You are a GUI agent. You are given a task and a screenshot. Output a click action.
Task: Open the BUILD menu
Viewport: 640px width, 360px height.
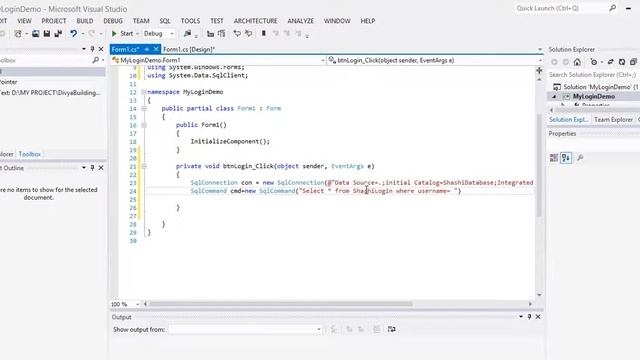(85, 21)
